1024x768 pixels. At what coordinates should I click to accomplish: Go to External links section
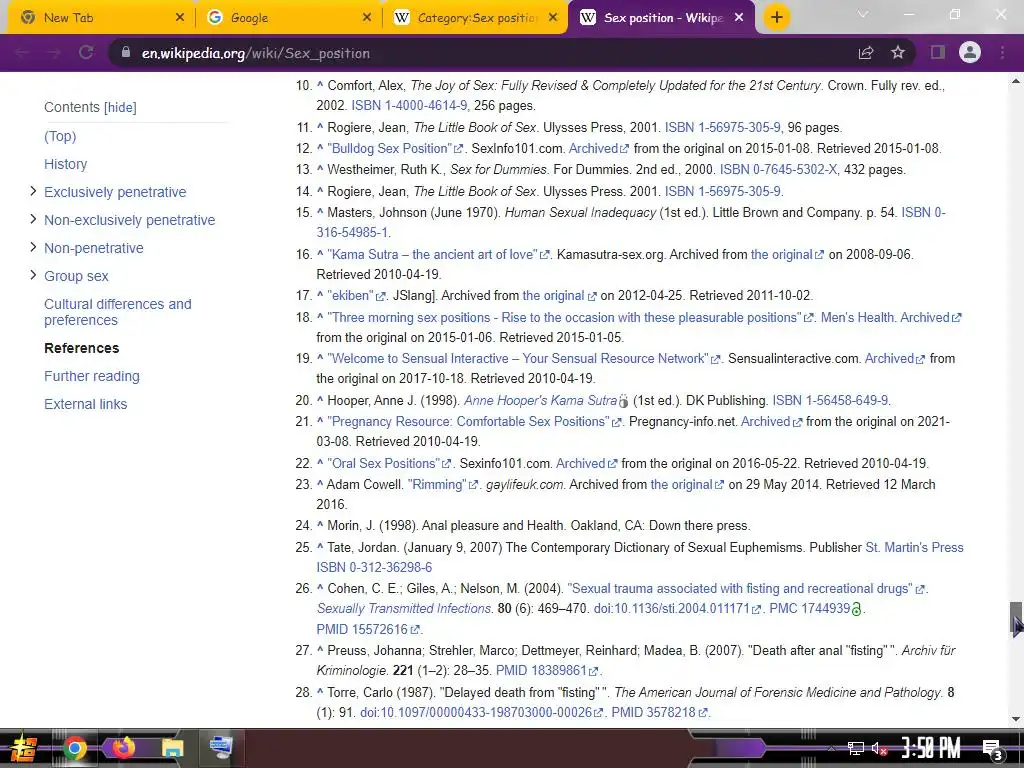coord(86,404)
